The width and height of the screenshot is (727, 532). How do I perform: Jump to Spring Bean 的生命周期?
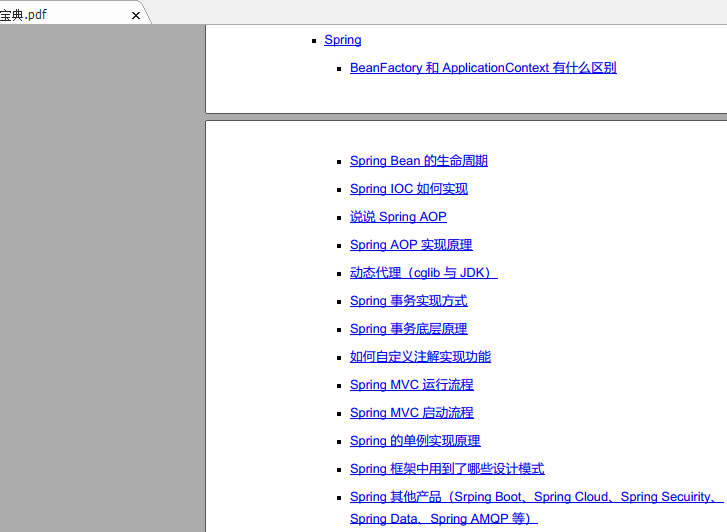[x=419, y=161]
